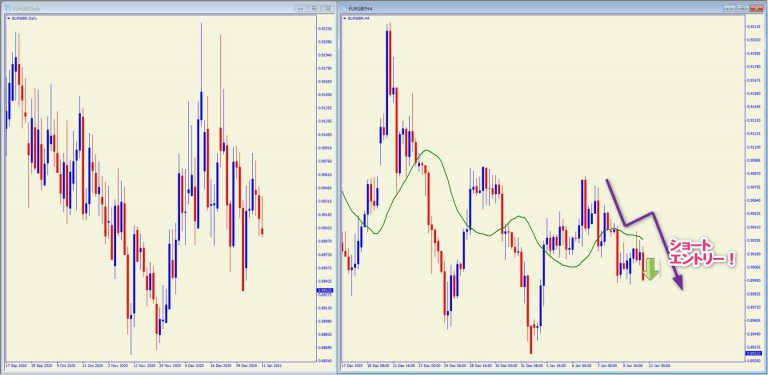Click the 24 Nov 2020 date label
768x375 pixels.
[171, 365]
